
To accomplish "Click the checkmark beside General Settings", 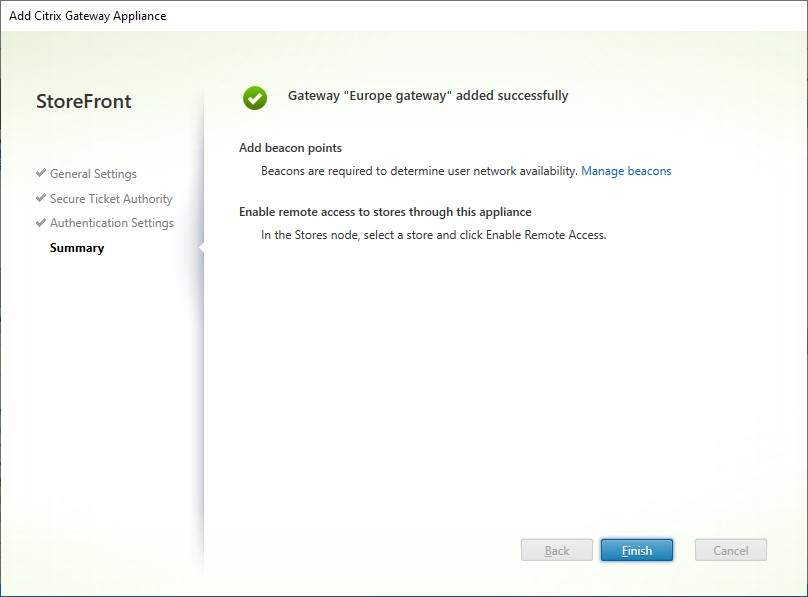I will (x=41, y=173).
